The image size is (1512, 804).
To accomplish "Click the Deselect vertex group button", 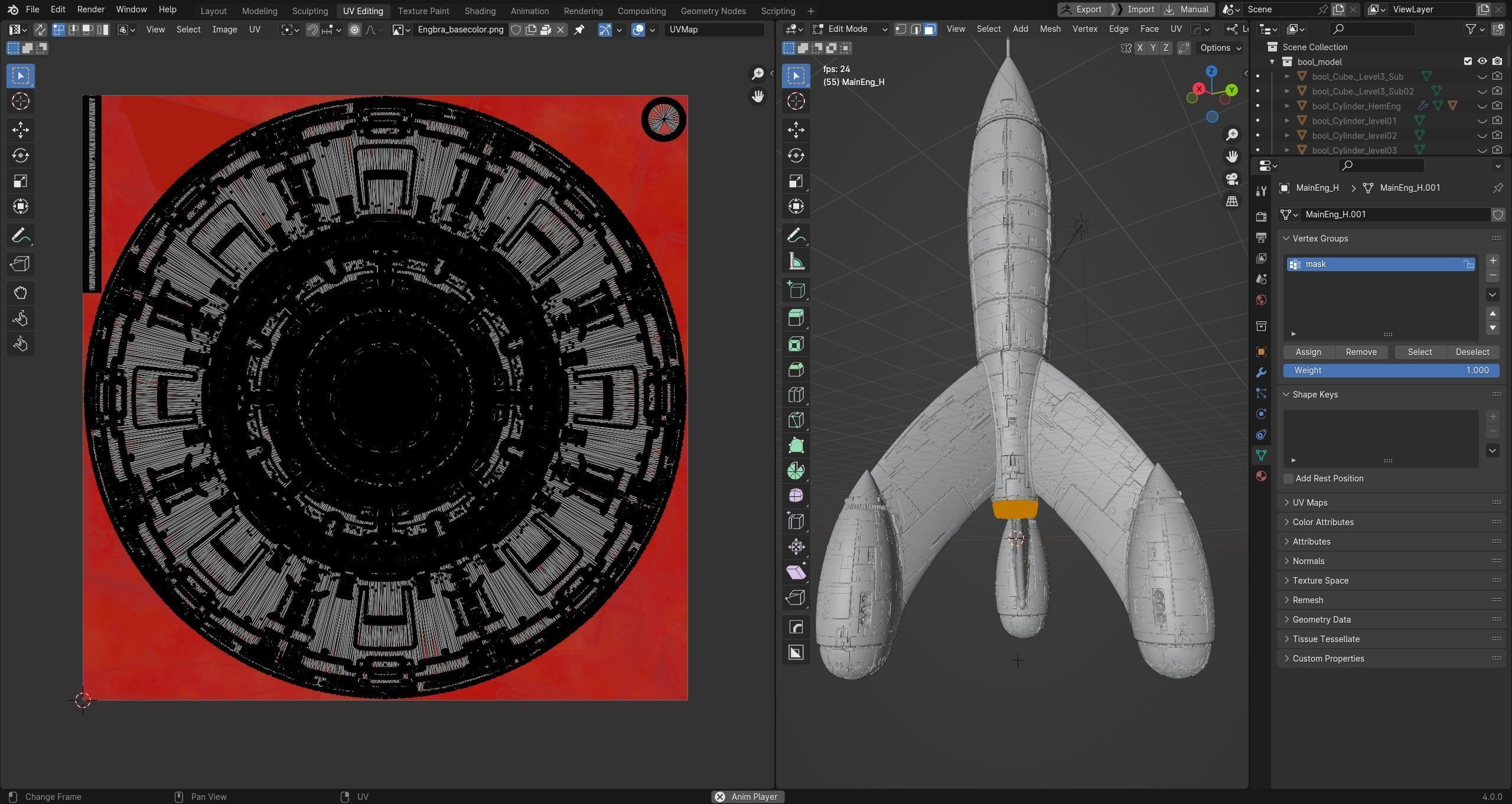I will point(1472,352).
